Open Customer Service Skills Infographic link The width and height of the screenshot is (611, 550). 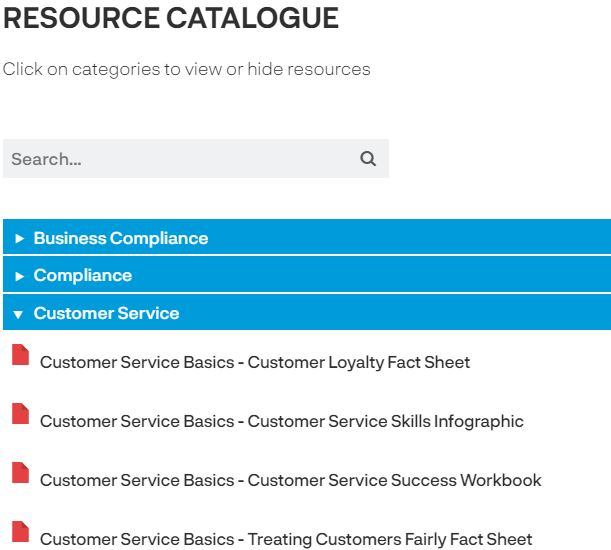click(x=282, y=421)
